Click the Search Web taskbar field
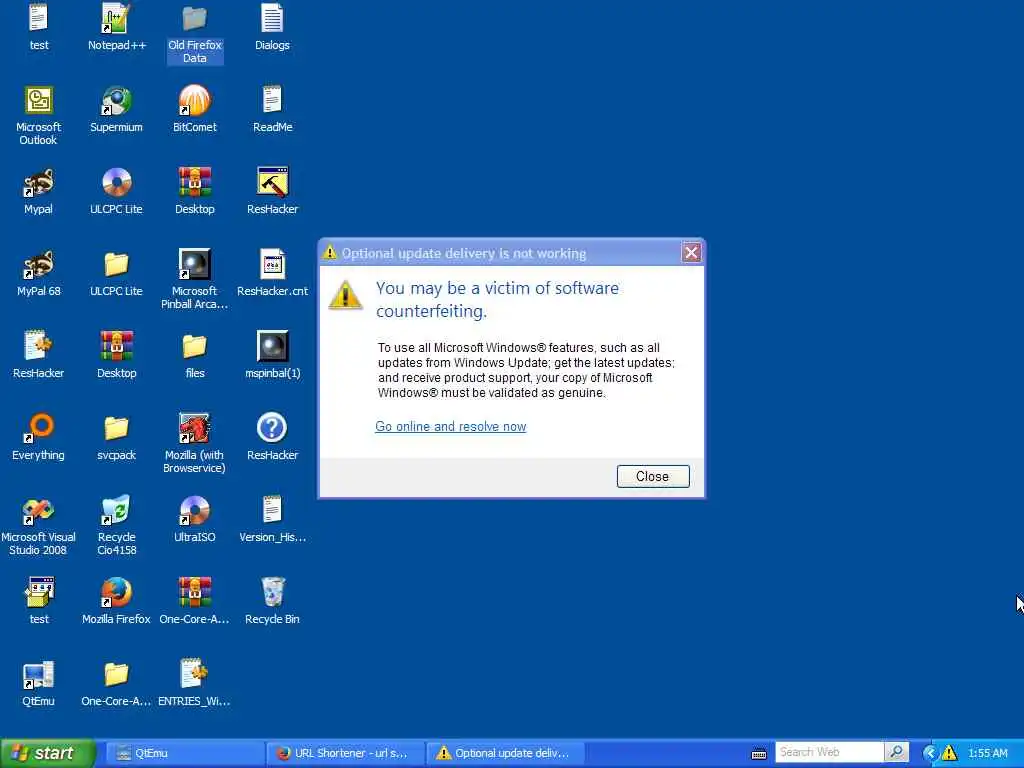This screenshot has height=768, width=1024. tap(829, 752)
